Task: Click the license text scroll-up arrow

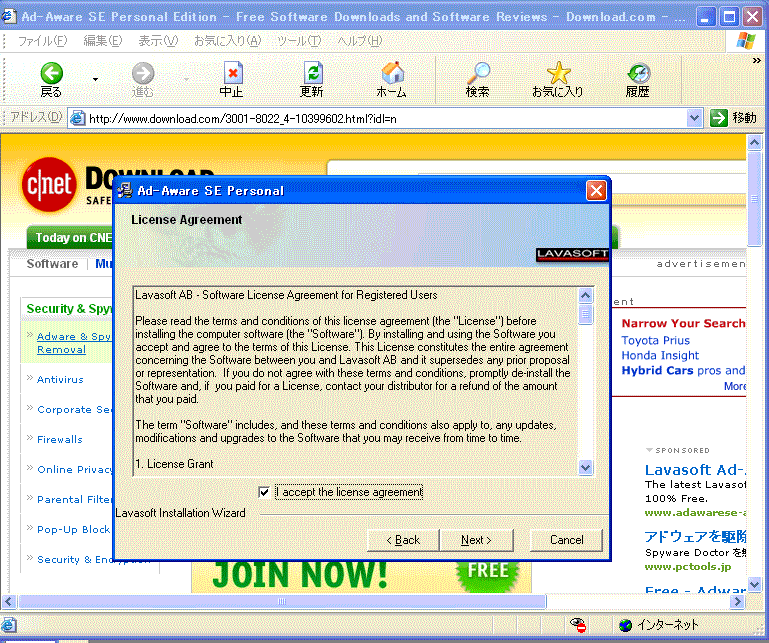Action: pos(585,295)
